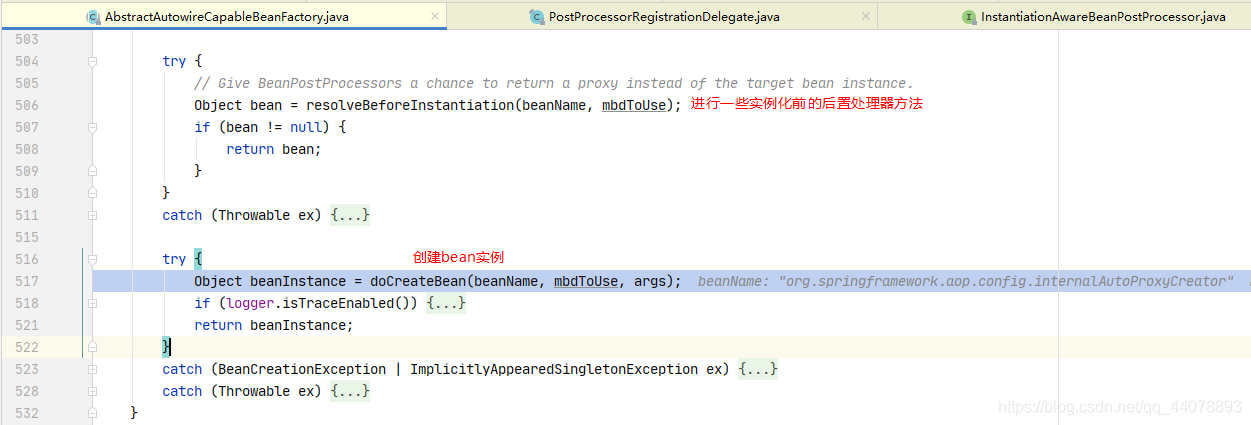Click fold end marker at line 509
Viewport: 1251px width, 425px height.
click(92, 171)
